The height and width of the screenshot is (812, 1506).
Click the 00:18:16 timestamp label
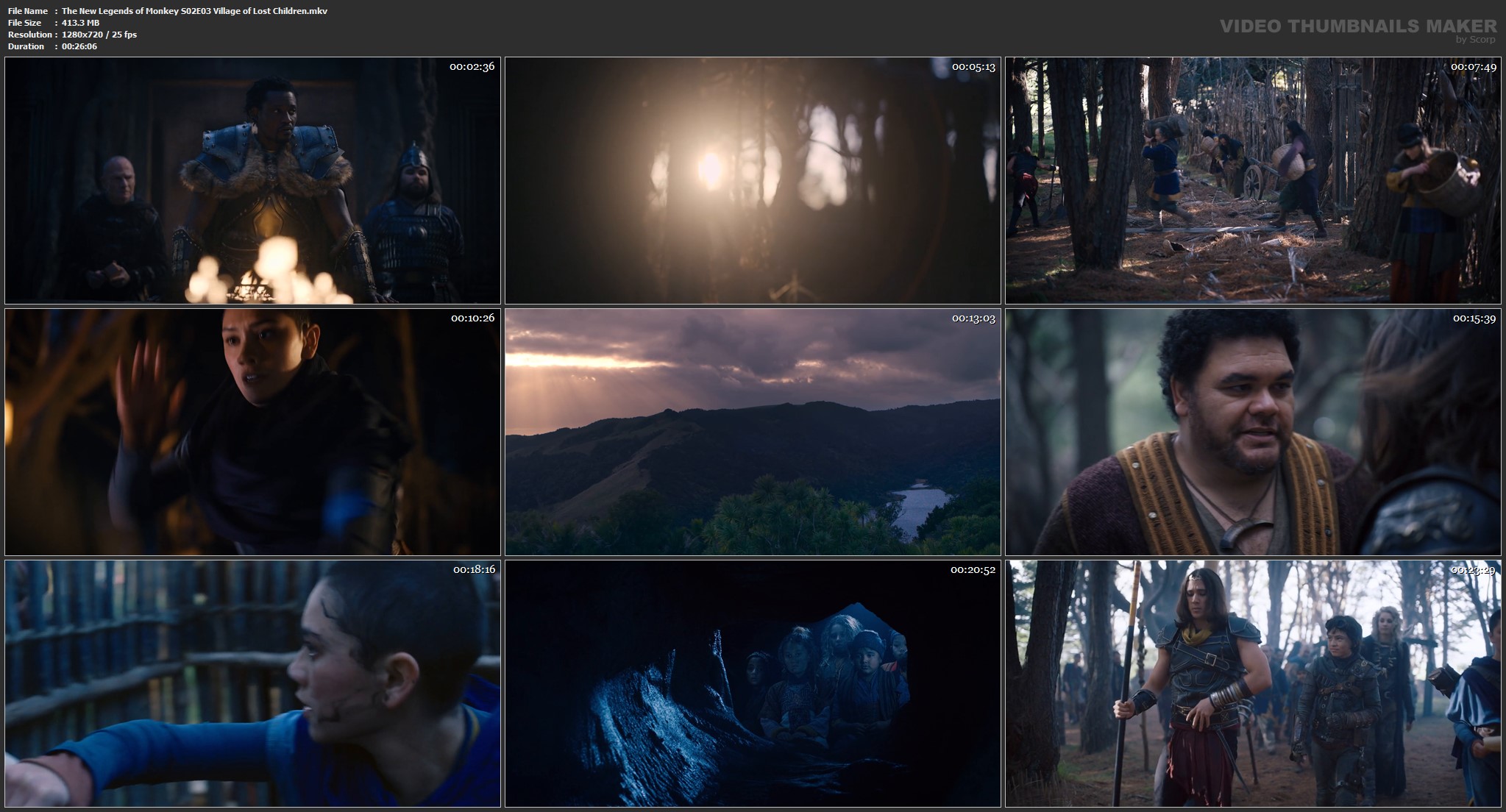pos(474,570)
